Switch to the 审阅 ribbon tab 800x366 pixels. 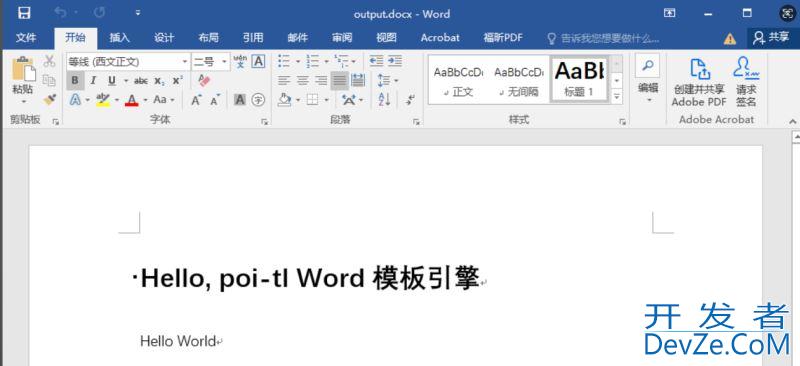point(342,38)
